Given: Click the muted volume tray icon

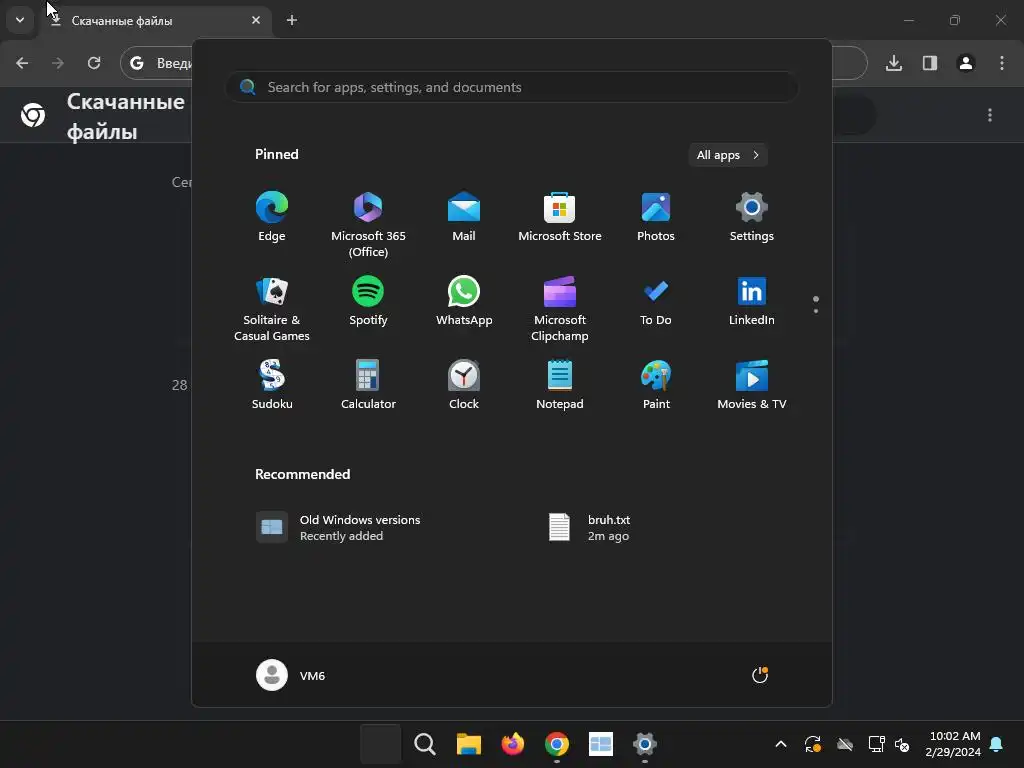Looking at the screenshot, I should [903, 744].
